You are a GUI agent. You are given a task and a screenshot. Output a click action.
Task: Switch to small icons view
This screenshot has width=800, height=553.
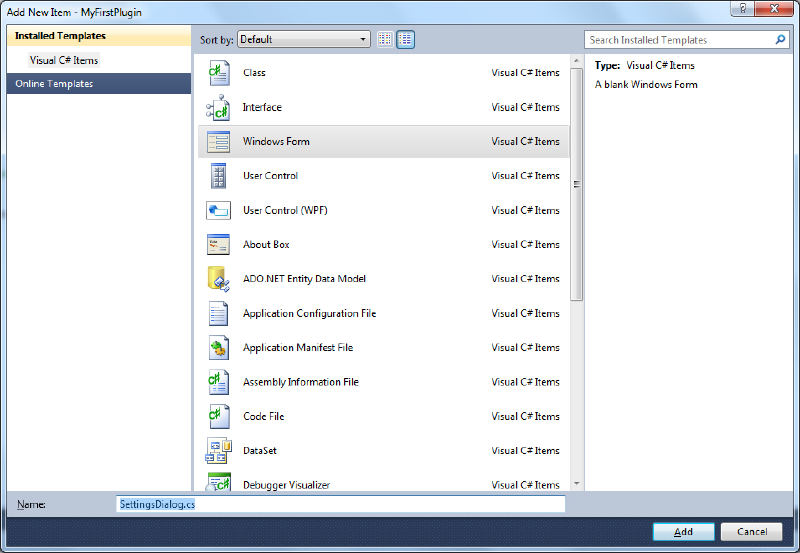pos(385,39)
